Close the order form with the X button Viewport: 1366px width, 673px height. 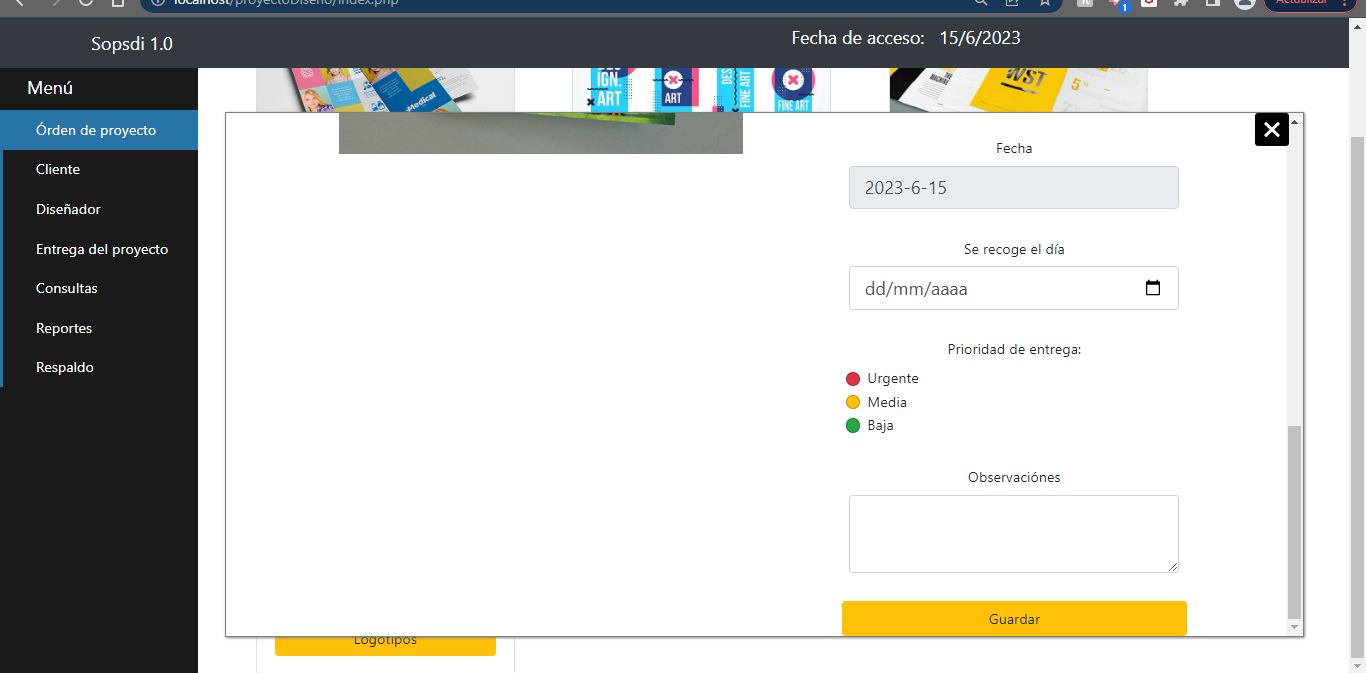coord(1271,129)
